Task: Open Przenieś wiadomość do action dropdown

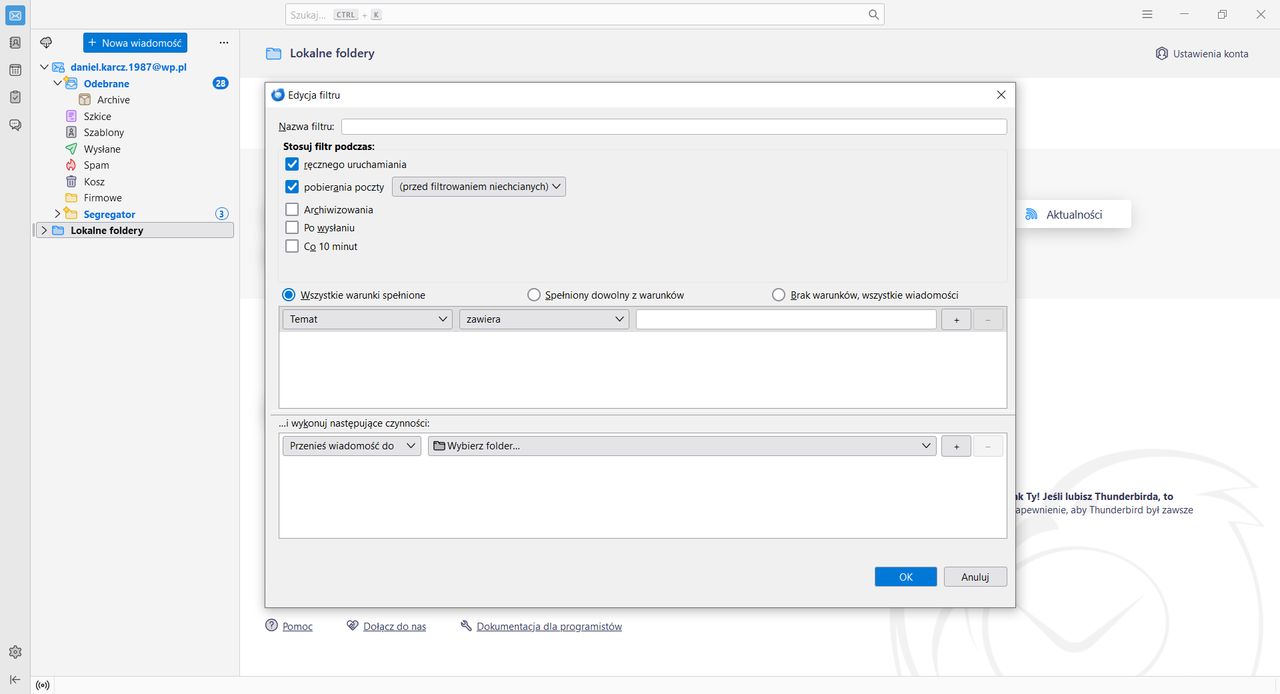Action: (x=352, y=446)
